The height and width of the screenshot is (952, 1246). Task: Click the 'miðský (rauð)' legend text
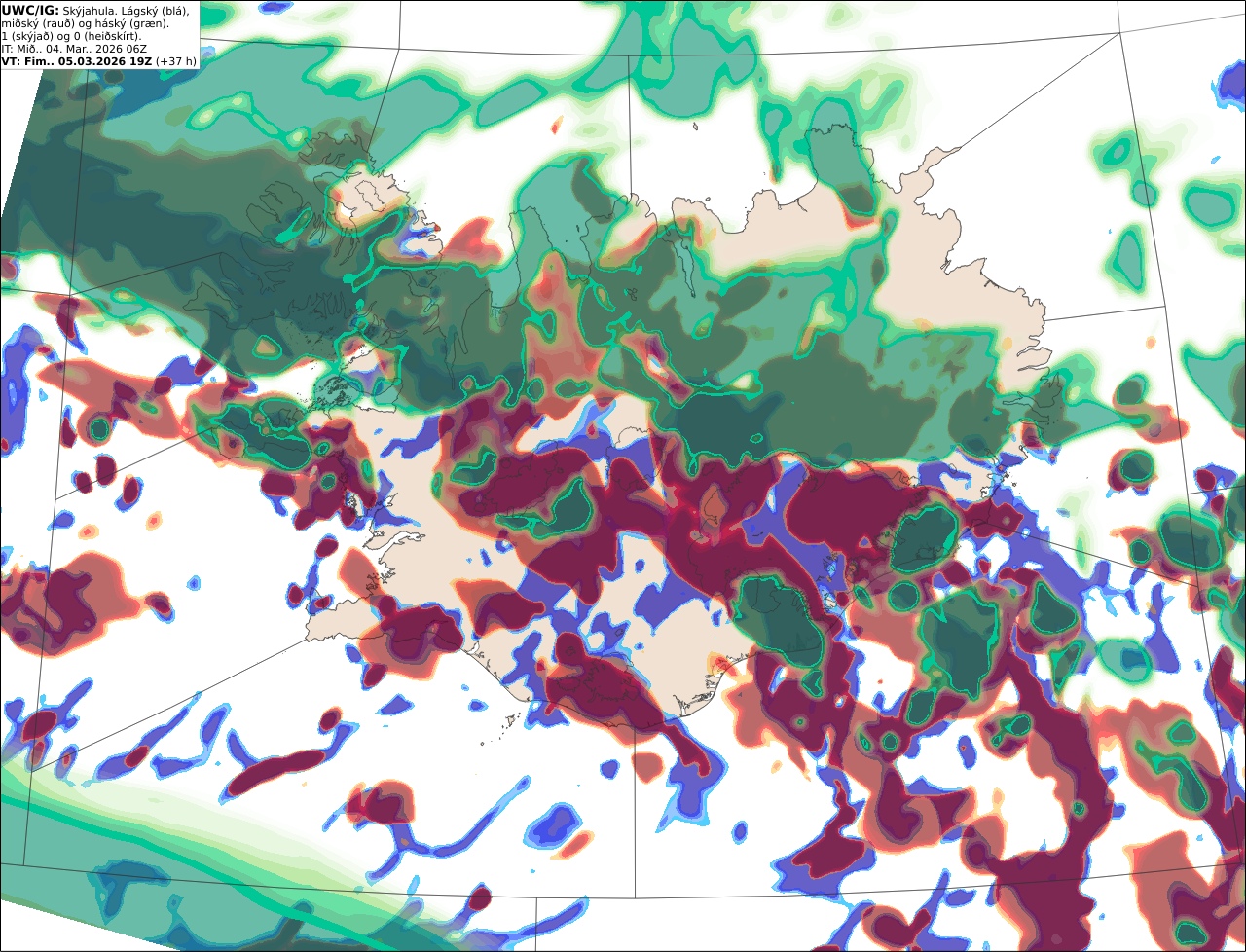pyautogui.click(x=37, y=22)
